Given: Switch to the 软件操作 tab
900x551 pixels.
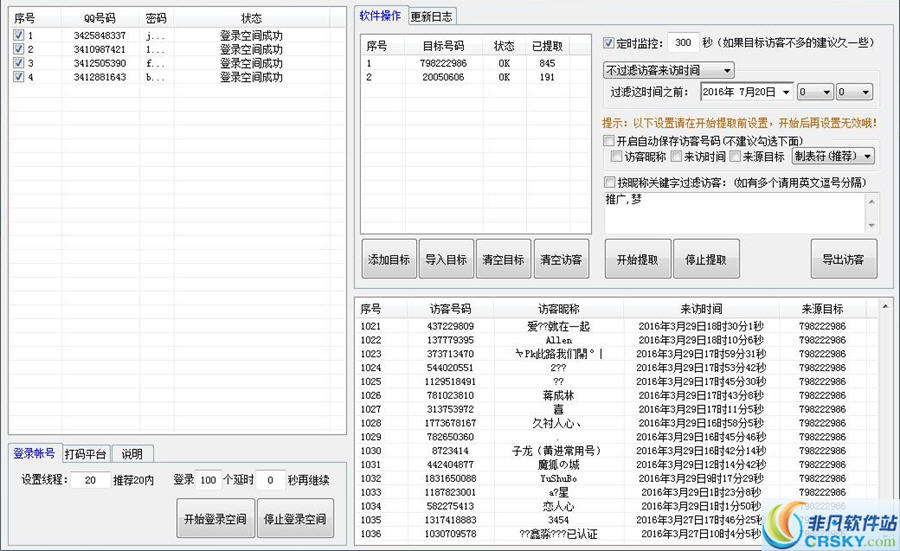Looking at the screenshot, I should coord(380,16).
